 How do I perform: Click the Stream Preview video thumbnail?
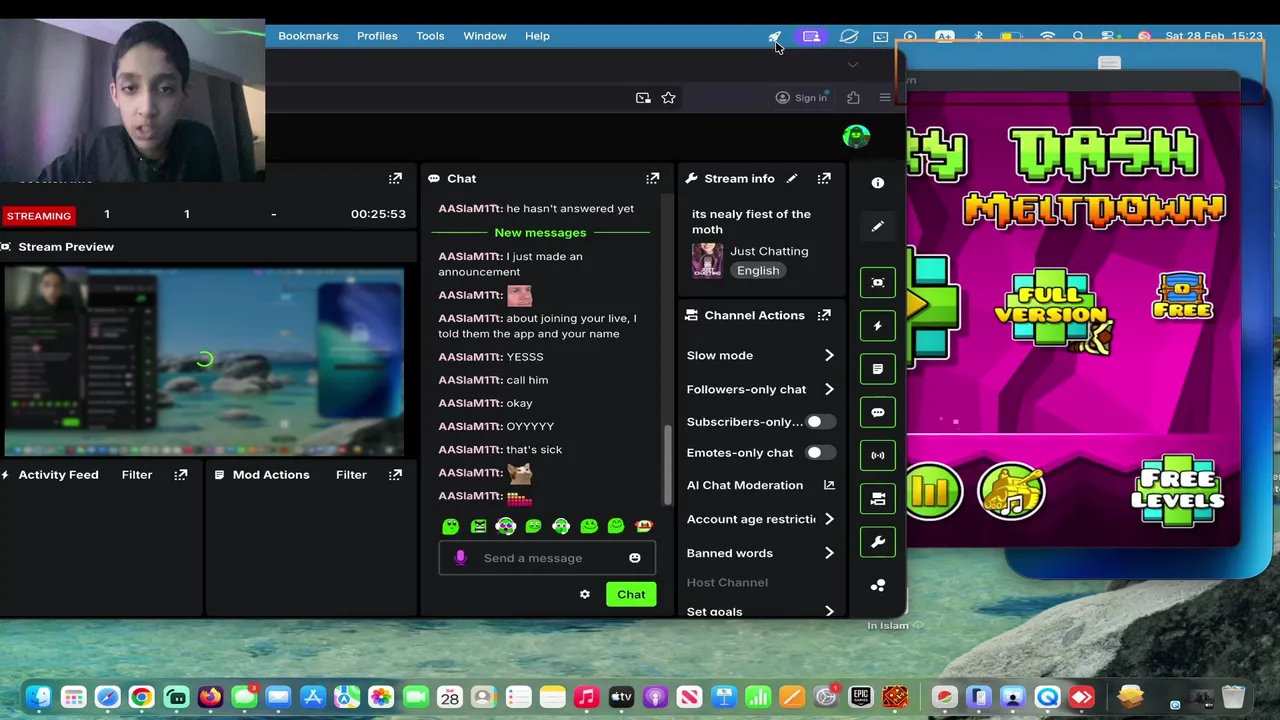(x=204, y=361)
